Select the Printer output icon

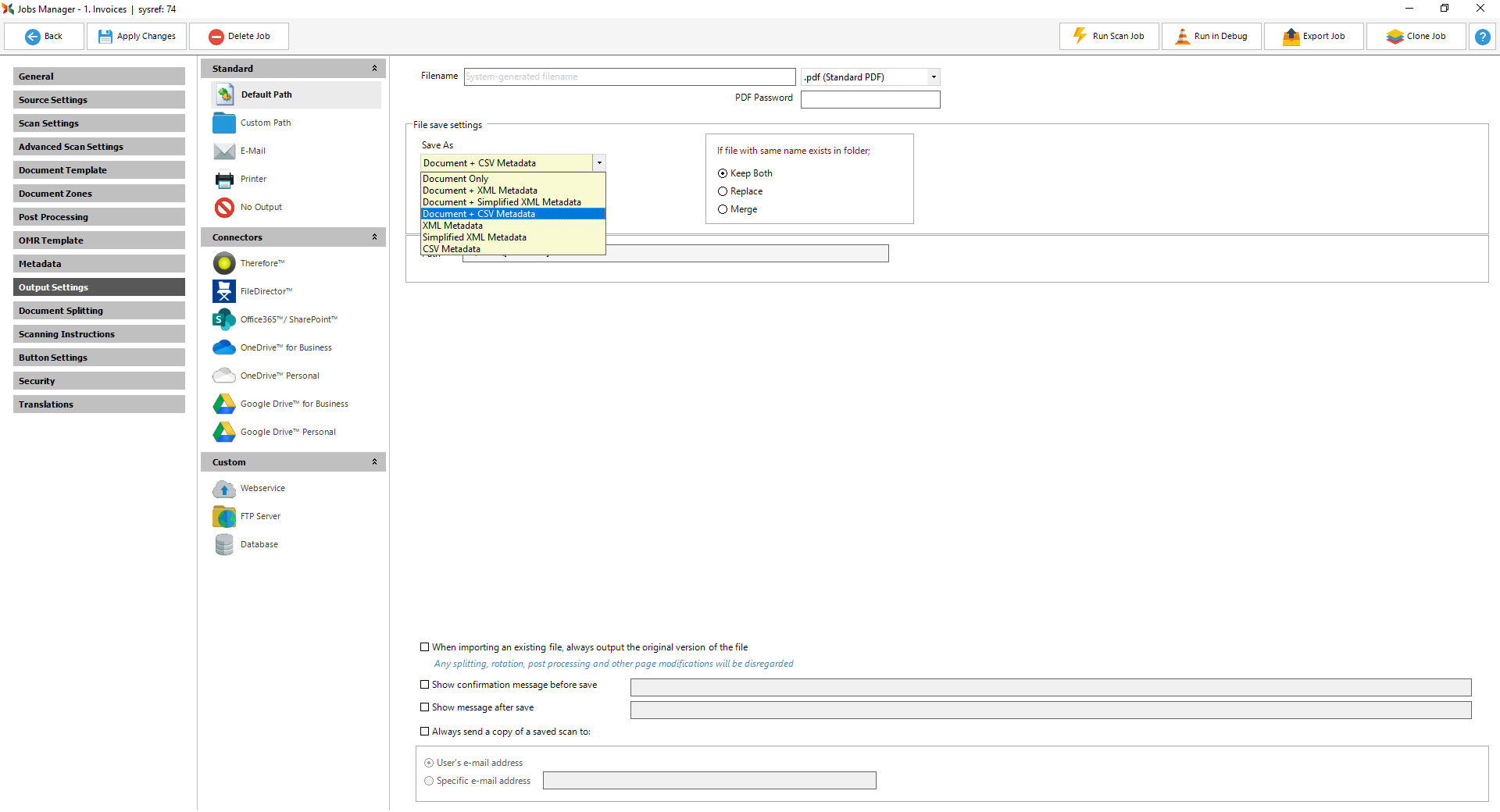click(224, 179)
